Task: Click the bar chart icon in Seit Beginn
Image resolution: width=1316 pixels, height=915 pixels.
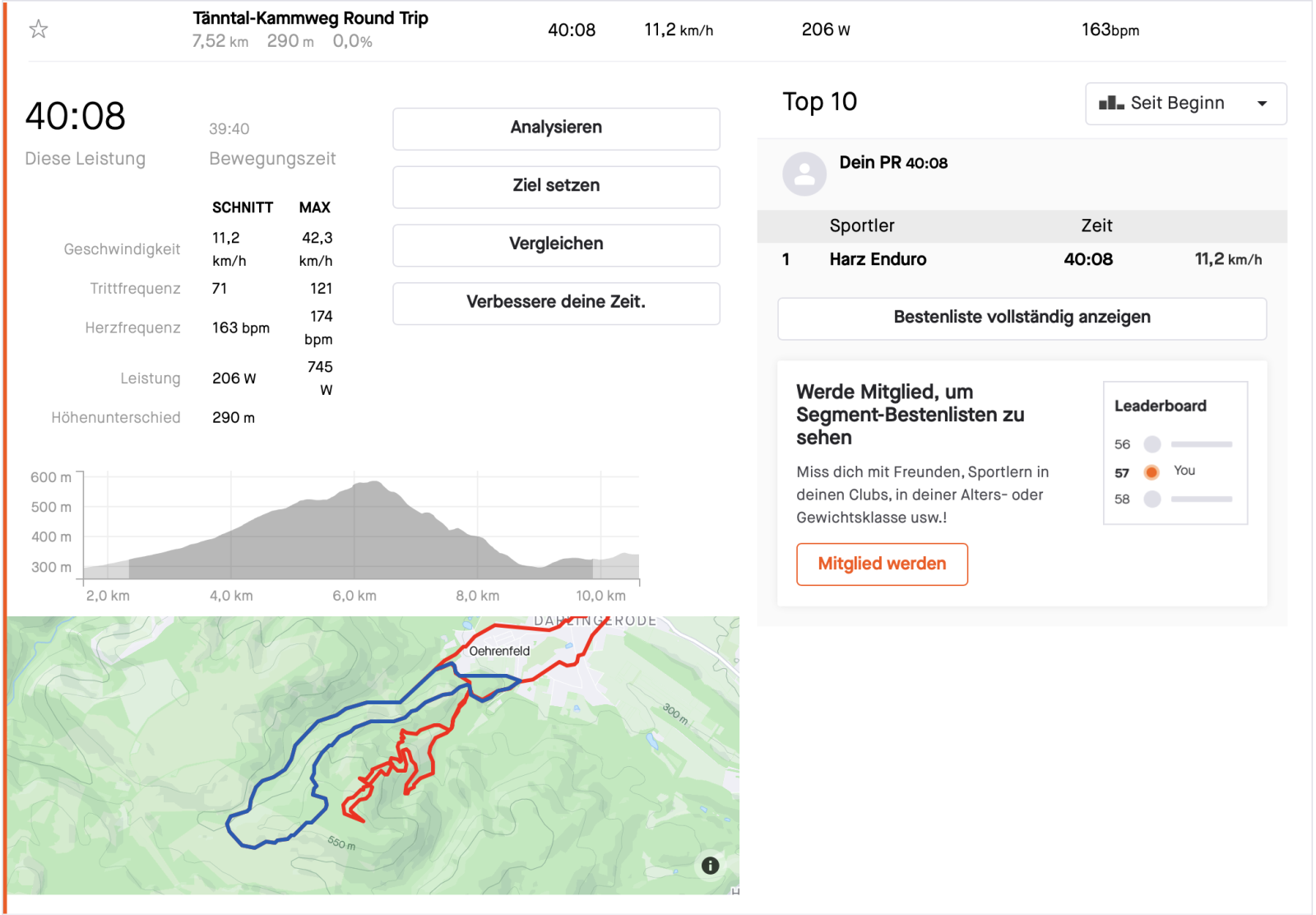Action: point(1111,103)
